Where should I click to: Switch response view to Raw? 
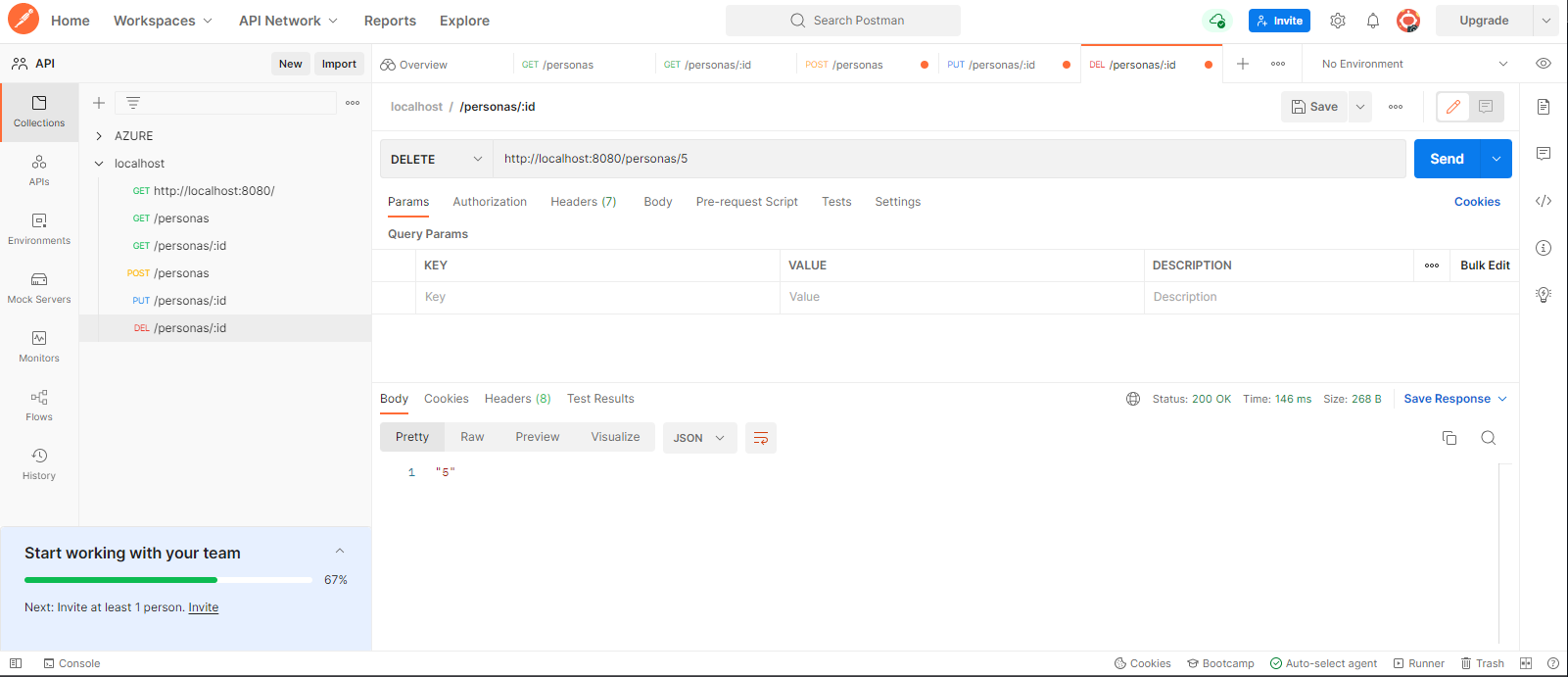pyautogui.click(x=472, y=437)
